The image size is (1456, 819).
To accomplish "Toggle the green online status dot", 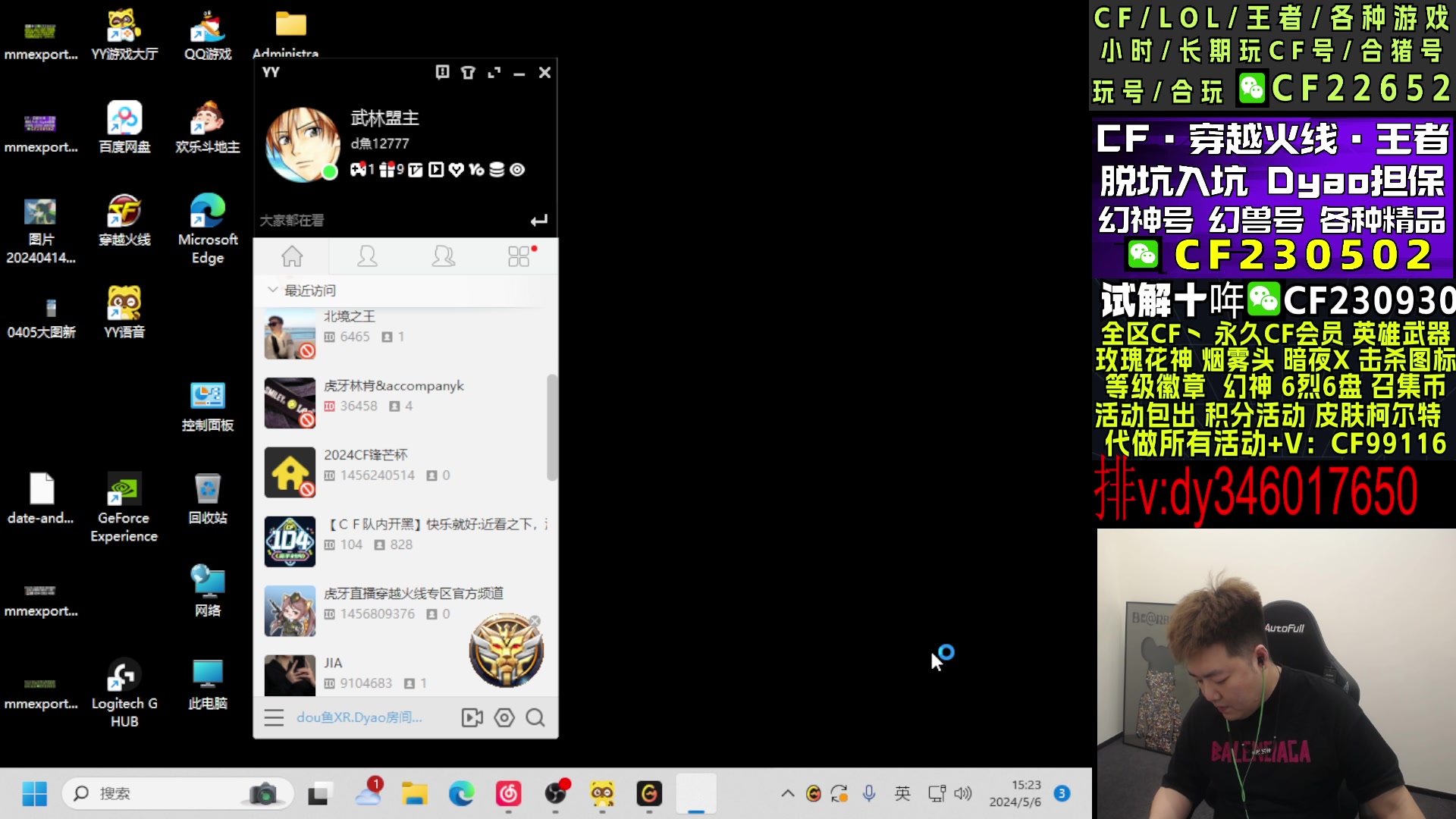I will [x=329, y=172].
